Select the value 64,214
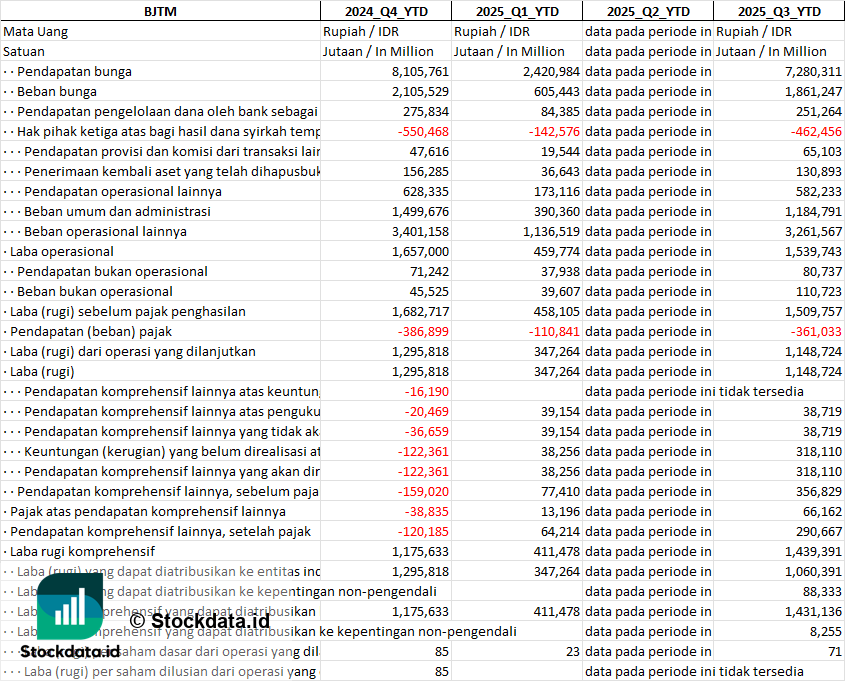Screen dimensions: 845x681 [560, 531]
